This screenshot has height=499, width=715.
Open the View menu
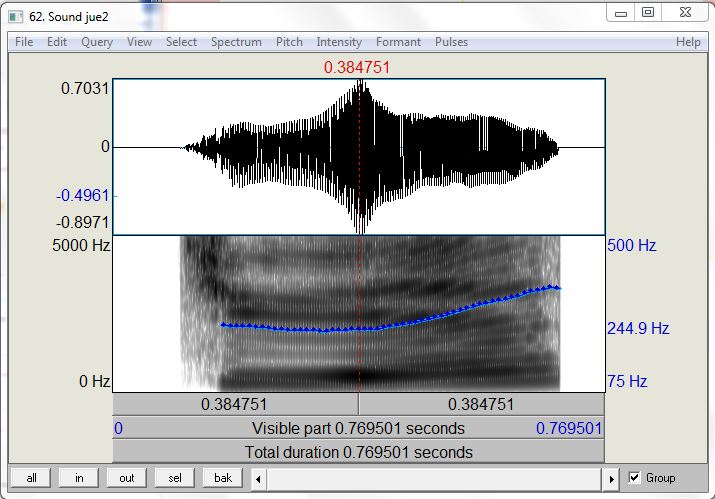click(139, 42)
